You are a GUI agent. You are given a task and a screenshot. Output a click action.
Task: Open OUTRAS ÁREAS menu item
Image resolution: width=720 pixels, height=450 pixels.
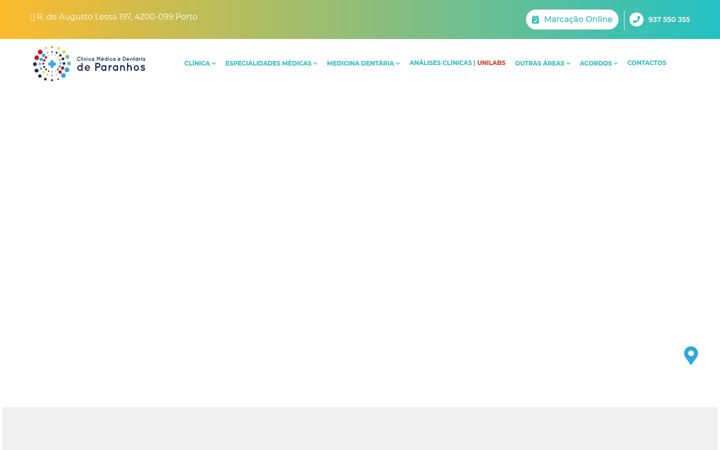542,63
